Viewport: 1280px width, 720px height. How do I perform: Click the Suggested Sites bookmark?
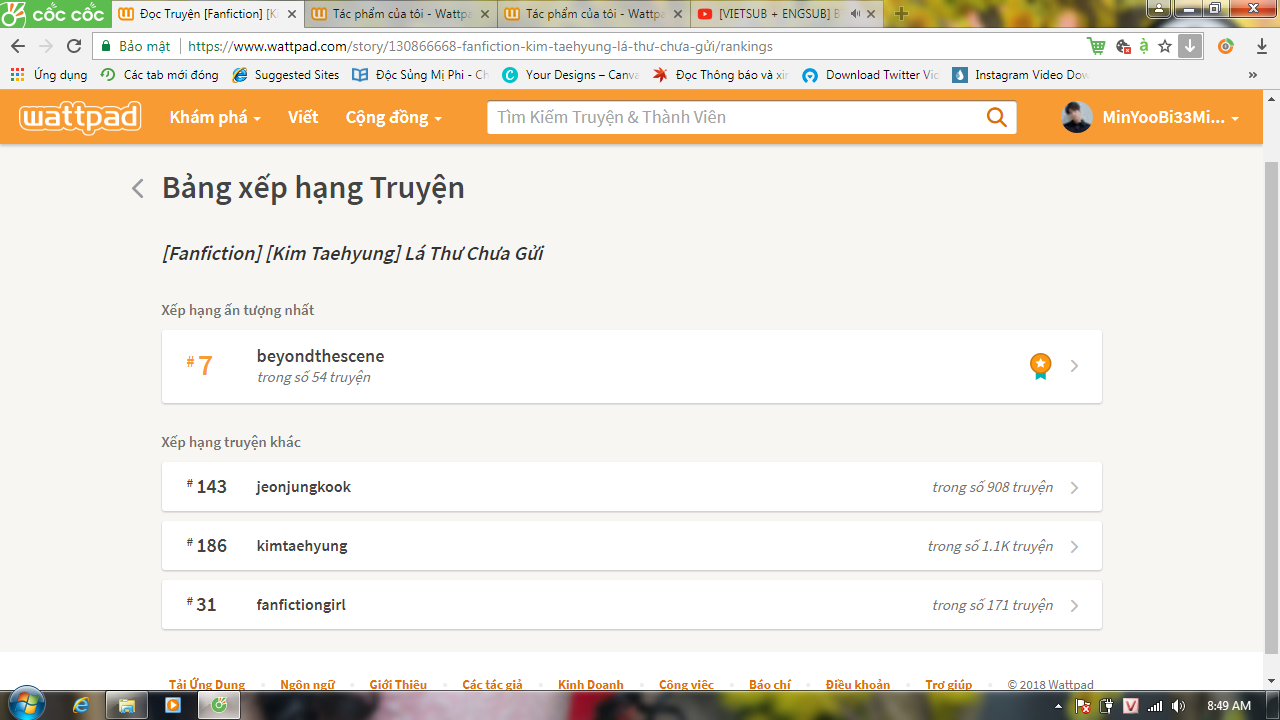pyautogui.click(x=286, y=75)
